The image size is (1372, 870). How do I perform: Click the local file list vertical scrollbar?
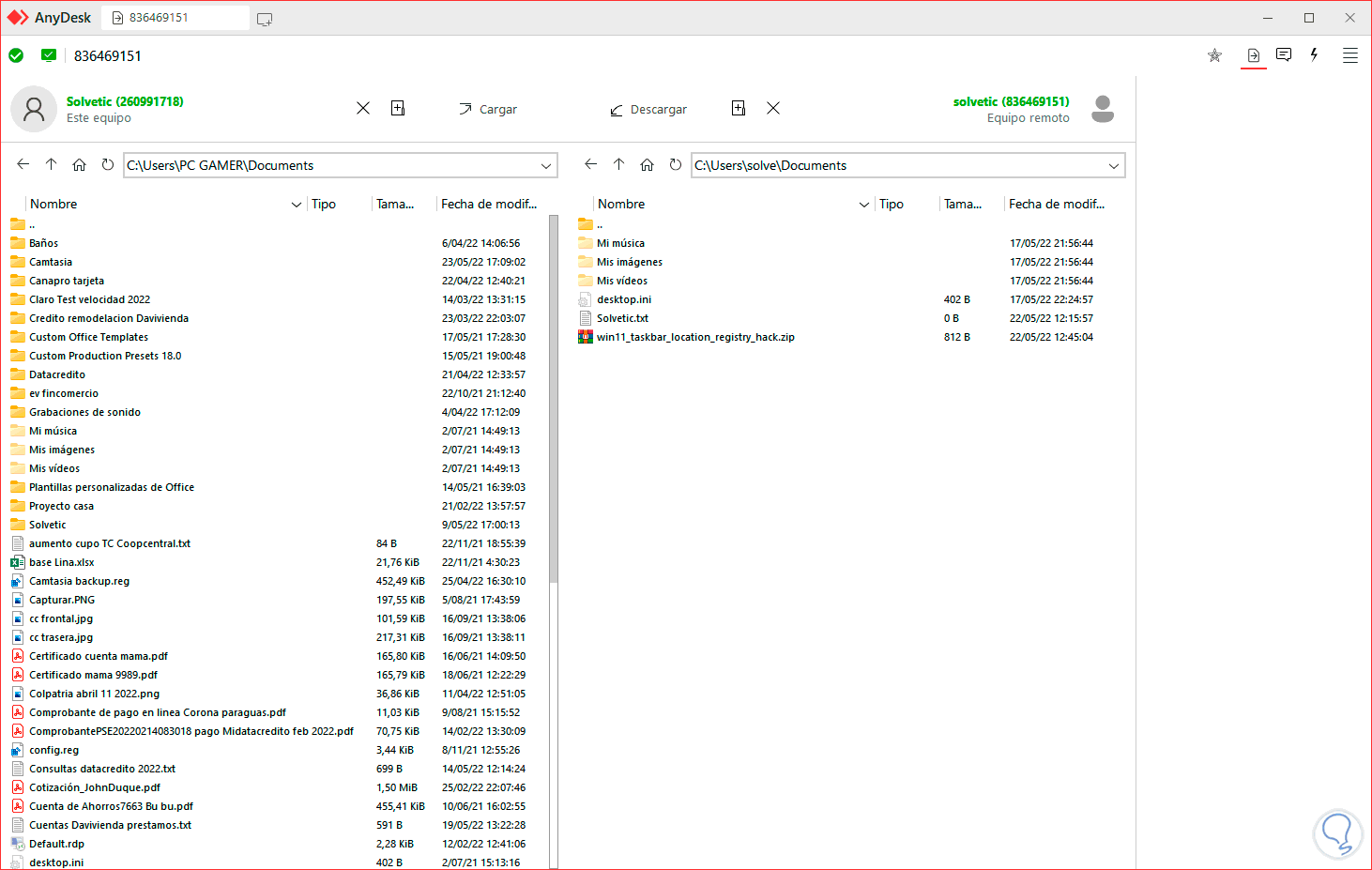(554, 399)
